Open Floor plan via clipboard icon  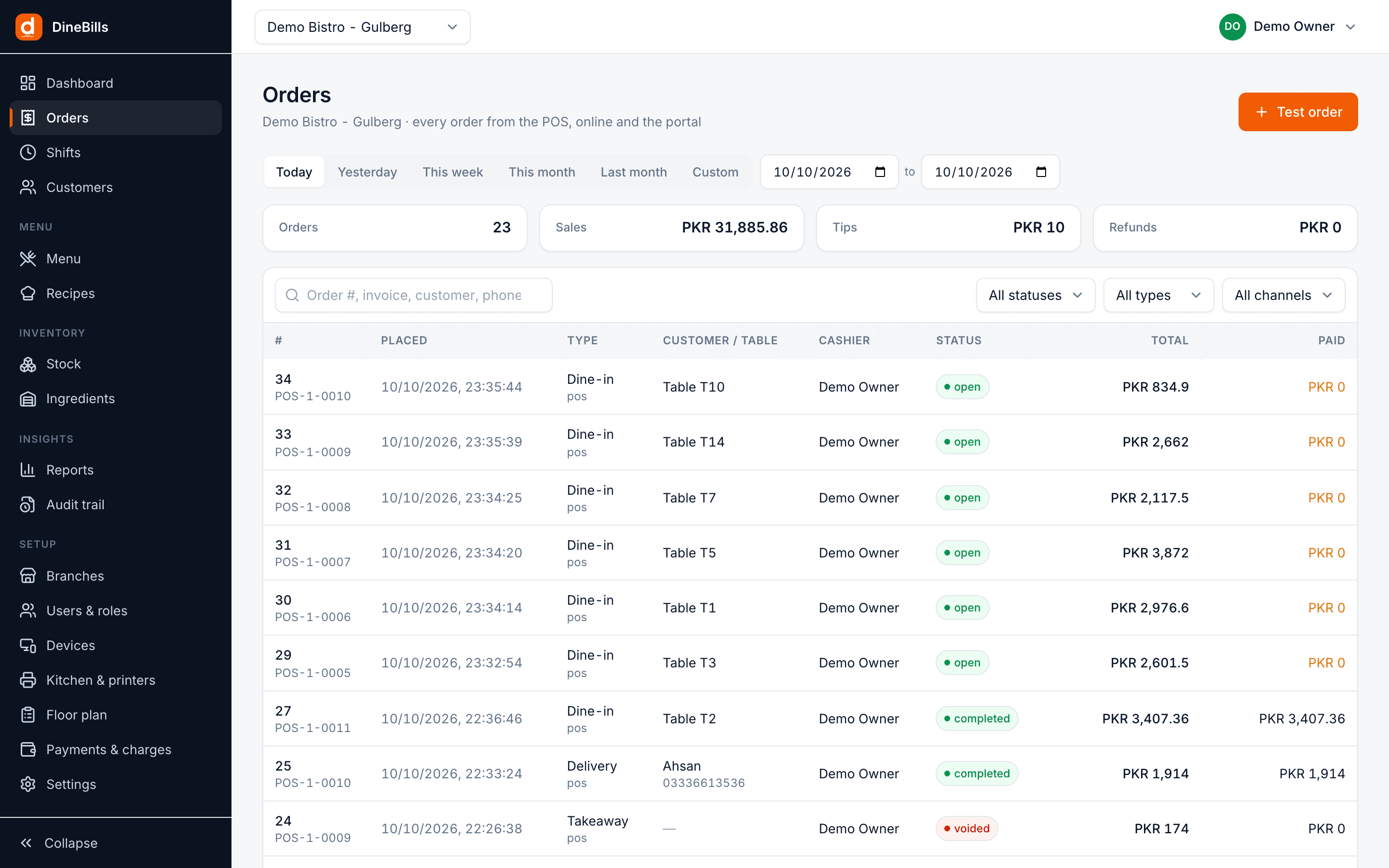28,715
